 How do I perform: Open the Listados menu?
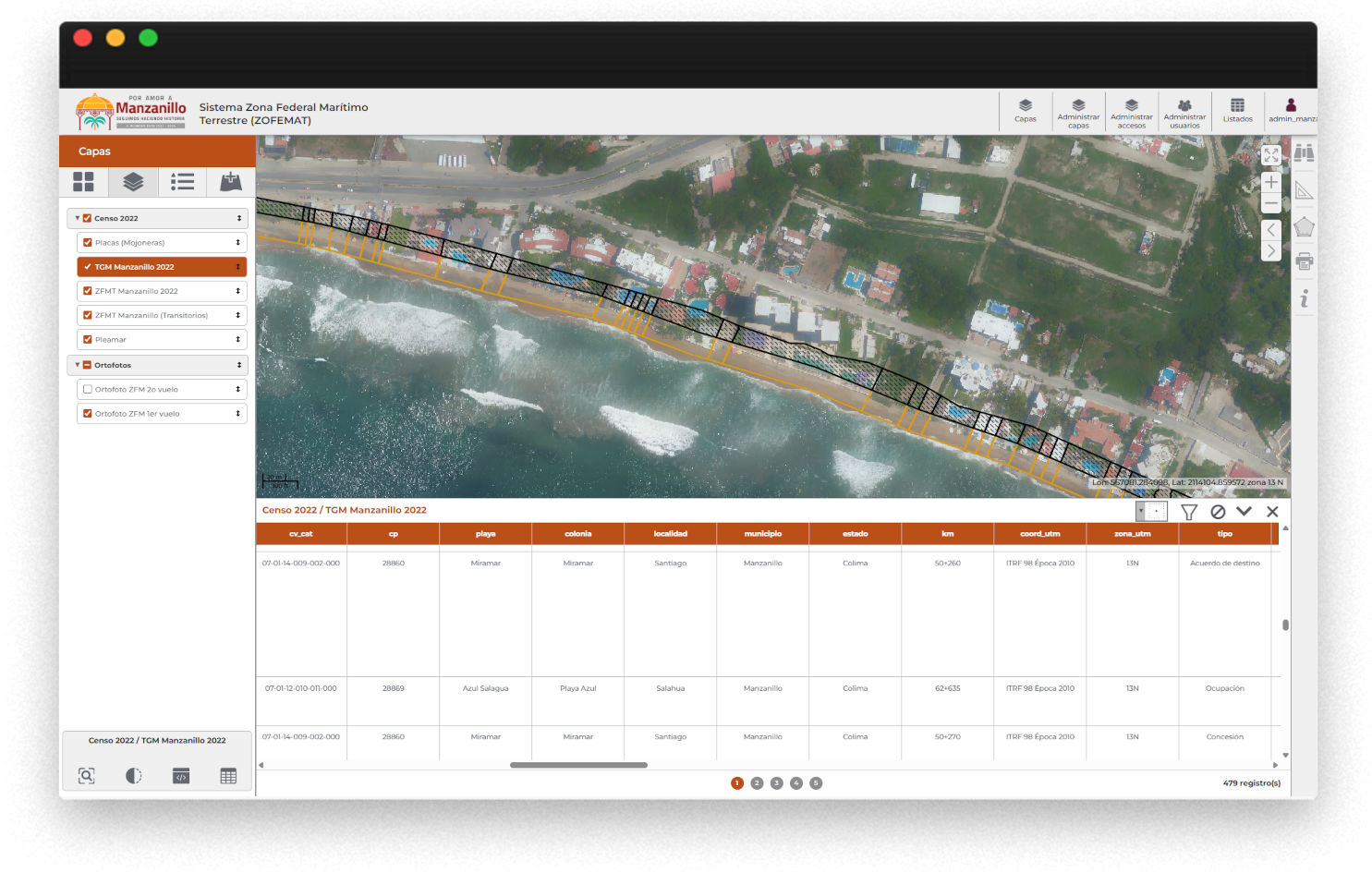pos(1237,111)
